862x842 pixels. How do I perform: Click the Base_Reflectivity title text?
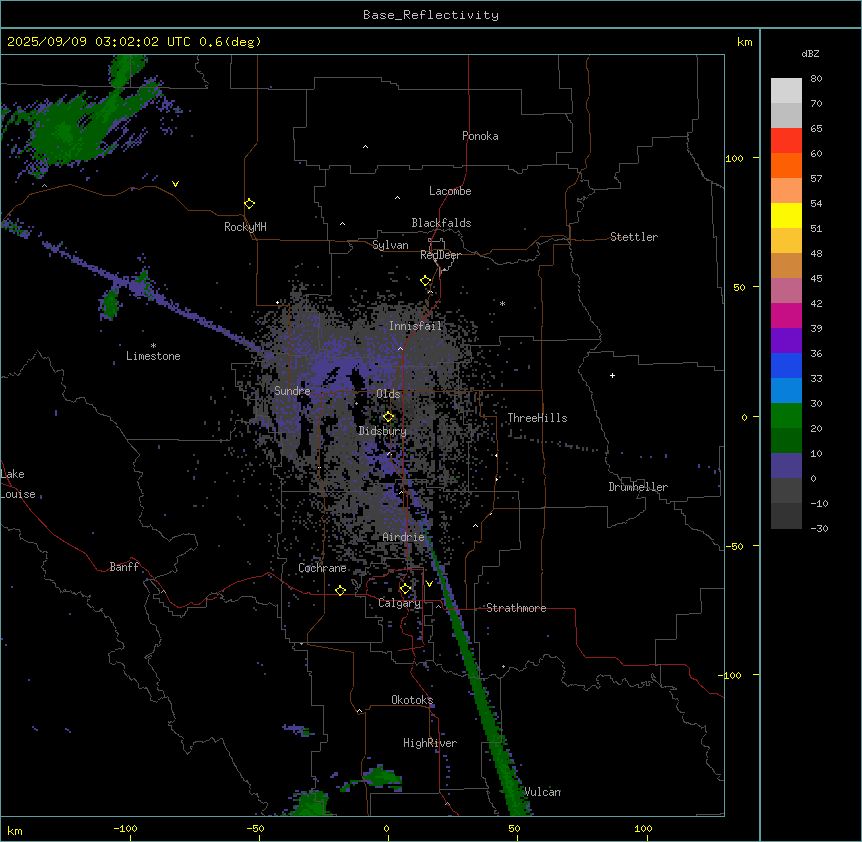(x=431, y=15)
